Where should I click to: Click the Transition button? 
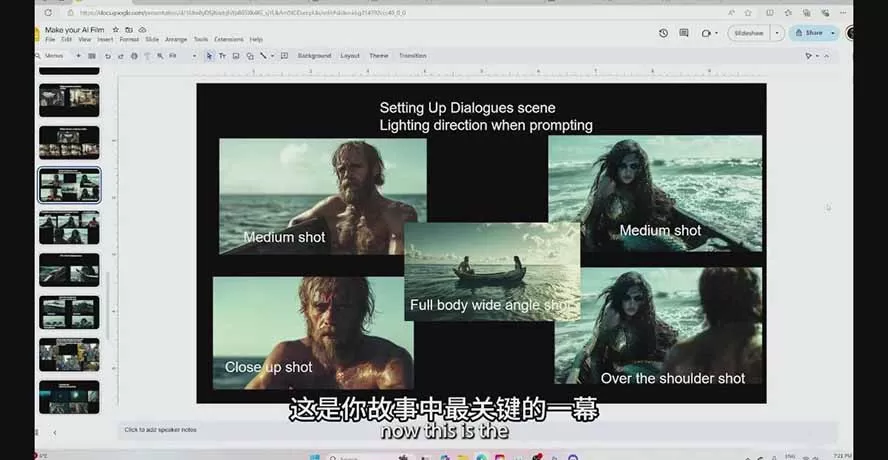tap(412, 56)
